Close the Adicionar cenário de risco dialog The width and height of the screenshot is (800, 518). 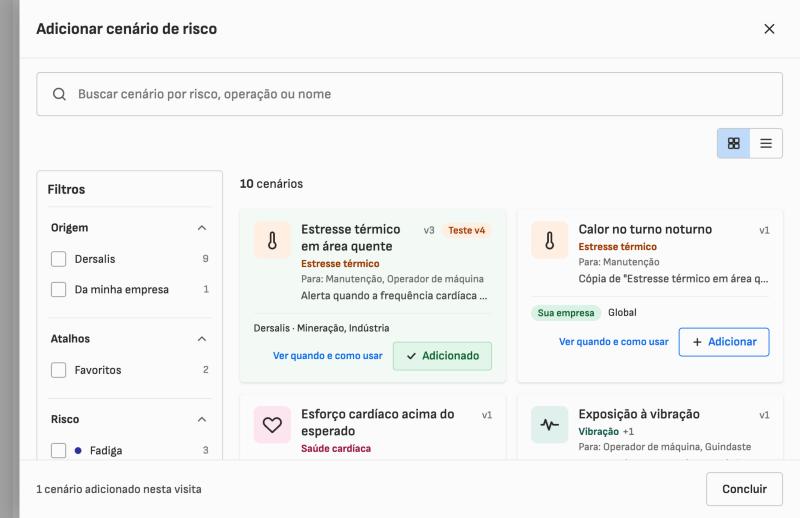click(769, 29)
